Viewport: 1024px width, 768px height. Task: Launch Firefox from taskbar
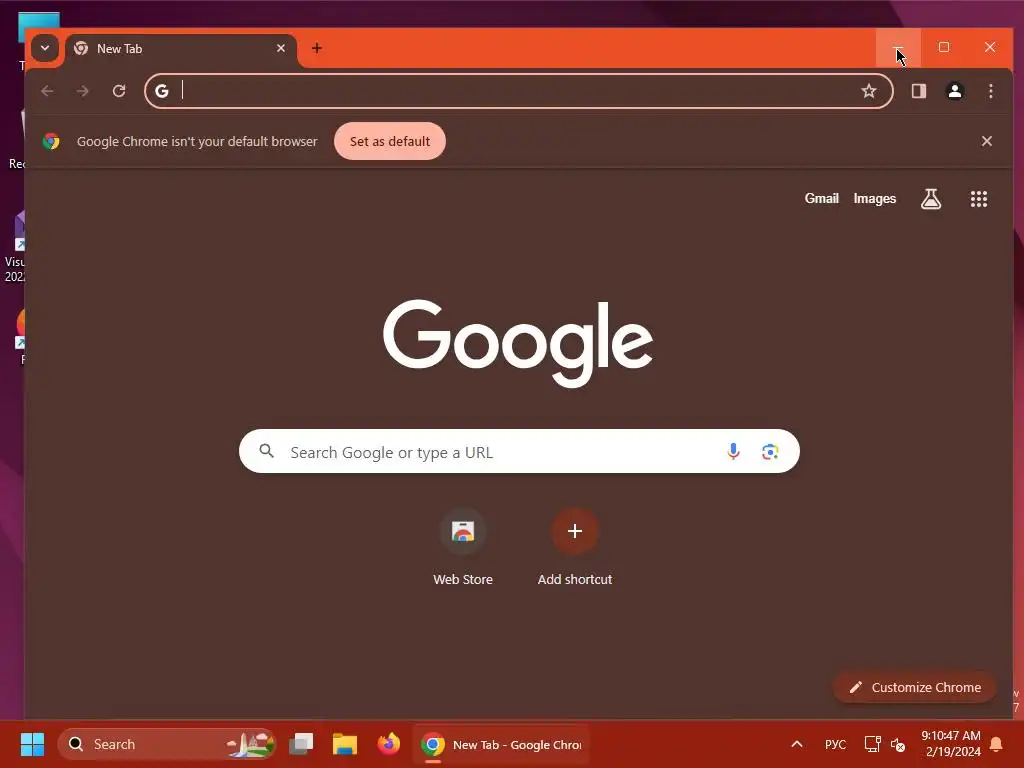click(389, 744)
